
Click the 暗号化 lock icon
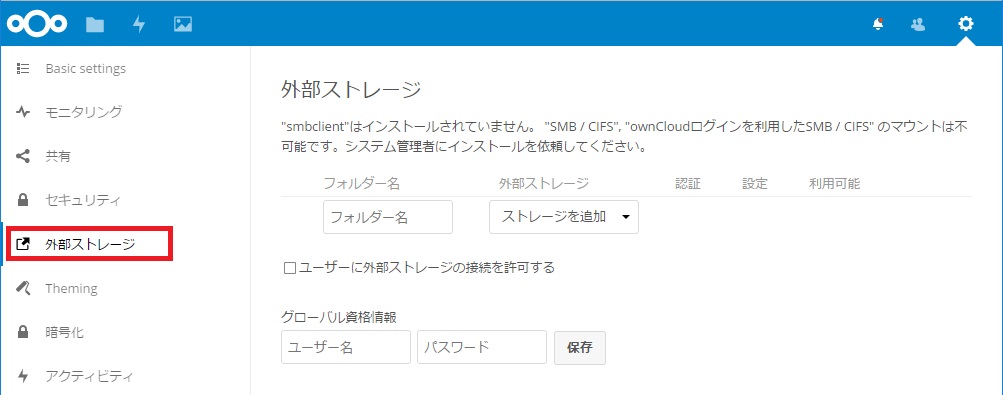pos(23,332)
